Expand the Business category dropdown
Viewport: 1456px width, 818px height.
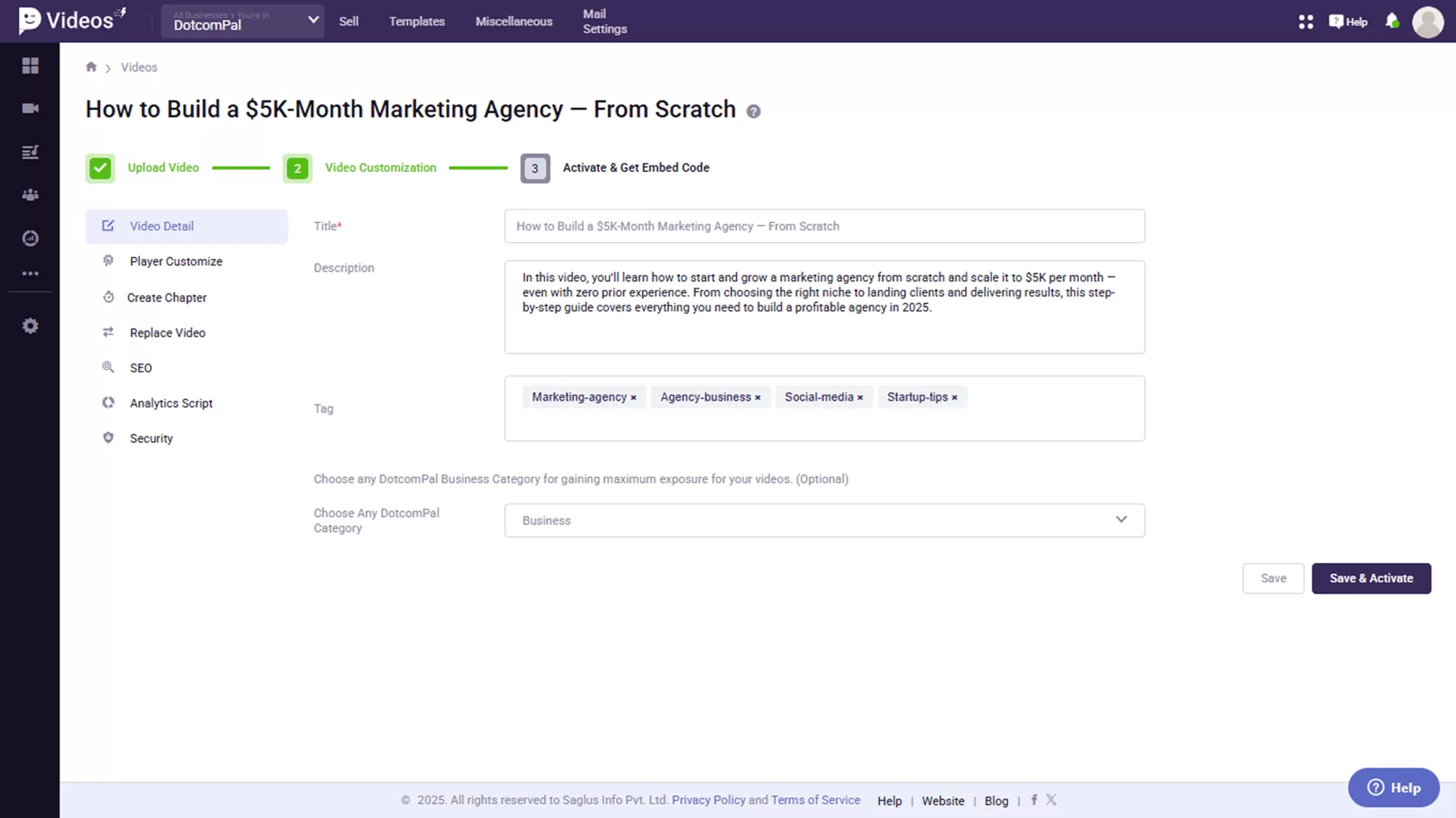(825, 520)
